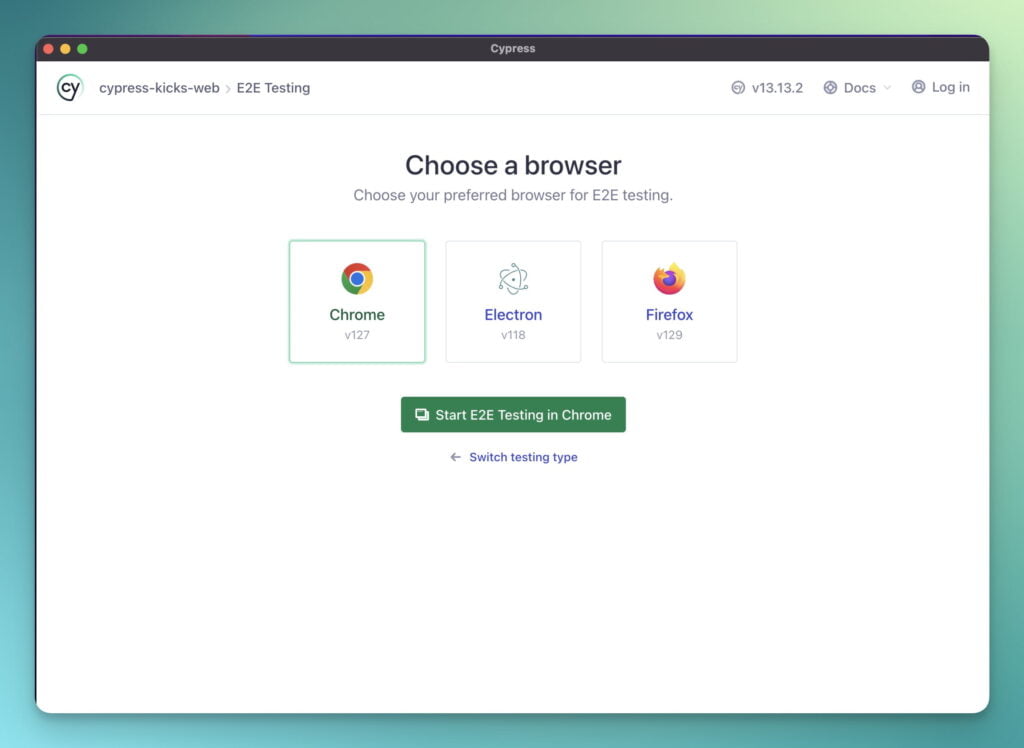Click the Firefox name label
1024x748 pixels.
pyautogui.click(x=669, y=315)
